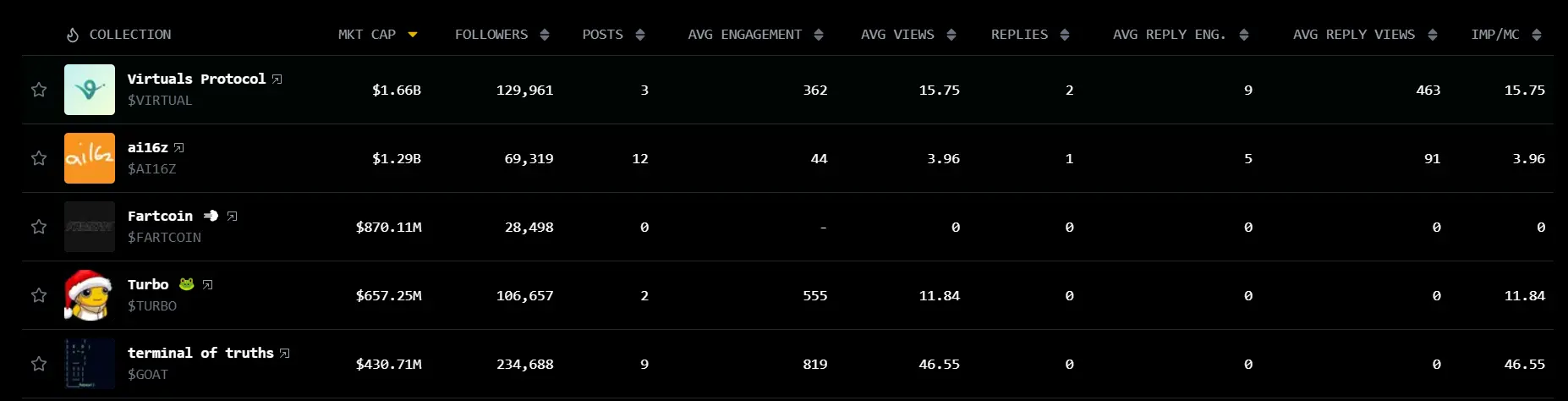Sort by MKT CAP column arrow
This screenshot has width=1568, height=401.
[413, 35]
